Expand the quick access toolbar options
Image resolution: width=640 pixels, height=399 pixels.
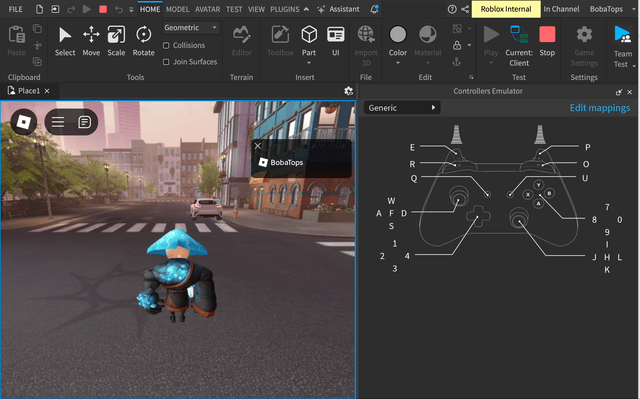(x=131, y=9)
